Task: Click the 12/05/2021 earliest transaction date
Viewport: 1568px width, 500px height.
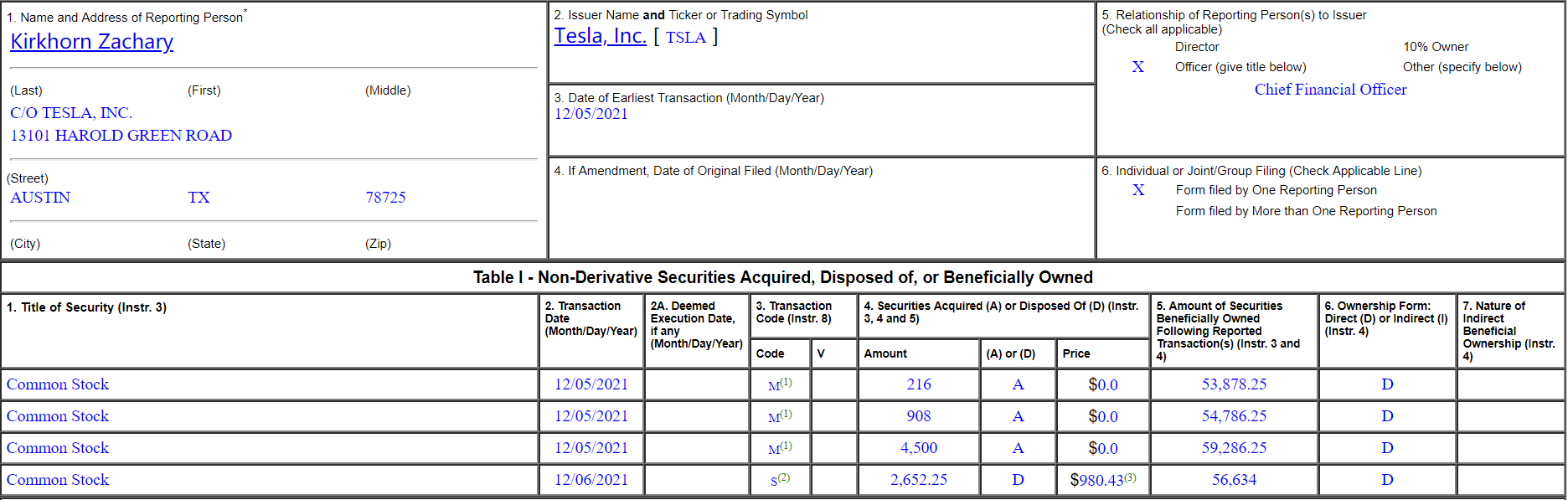Action: (x=591, y=114)
